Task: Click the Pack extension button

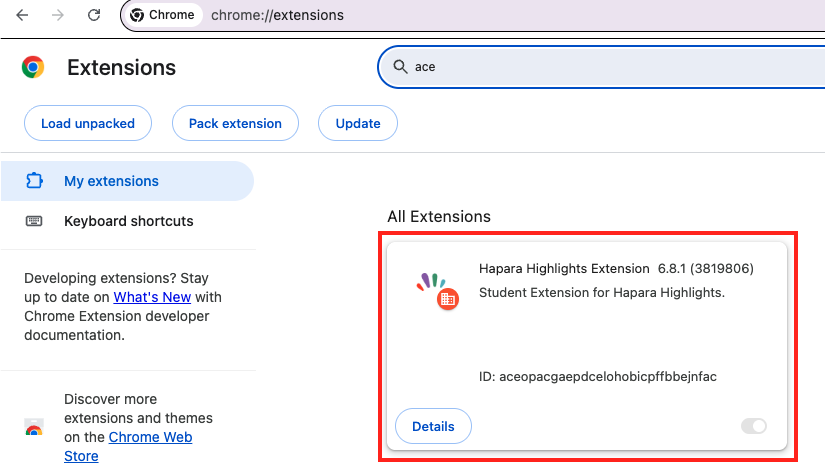Action: (x=235, y=123)
